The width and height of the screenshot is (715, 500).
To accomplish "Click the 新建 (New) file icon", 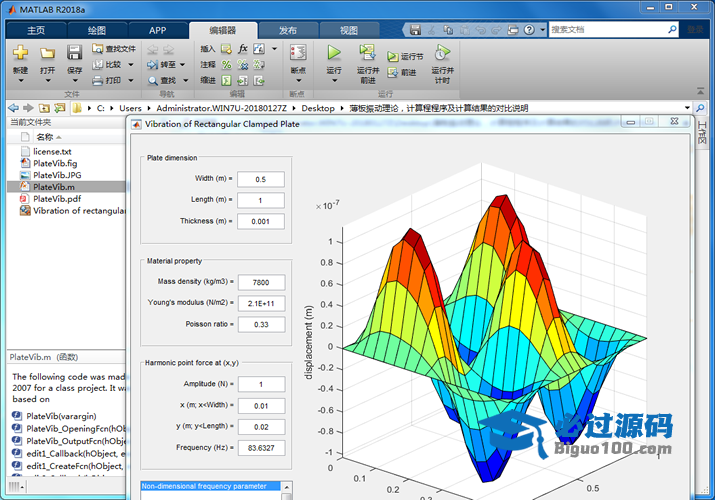I will click(x=20, y=53).
